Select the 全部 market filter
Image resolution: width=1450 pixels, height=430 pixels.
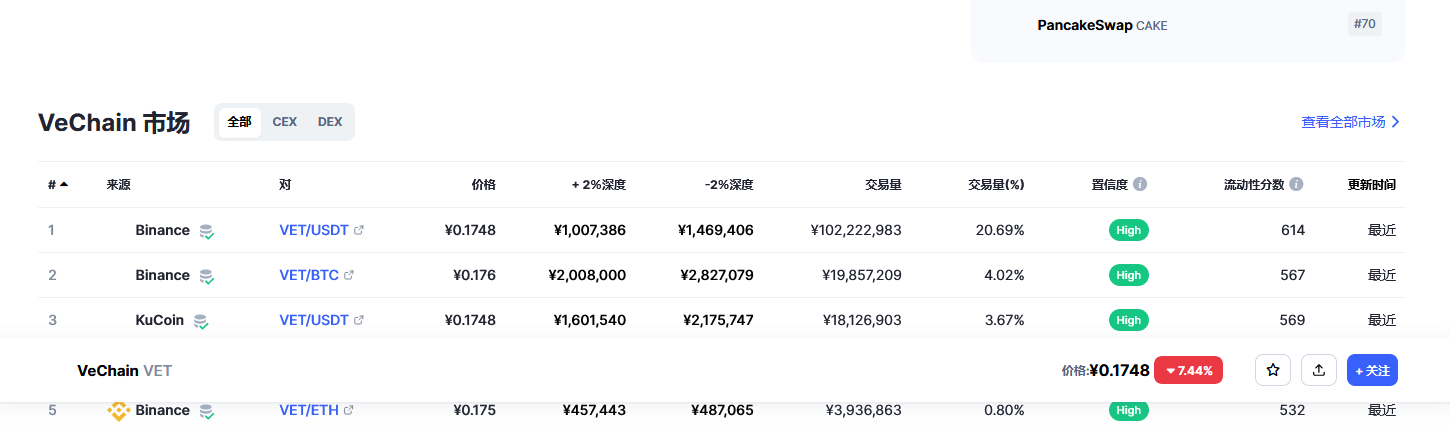coord(239,122)
